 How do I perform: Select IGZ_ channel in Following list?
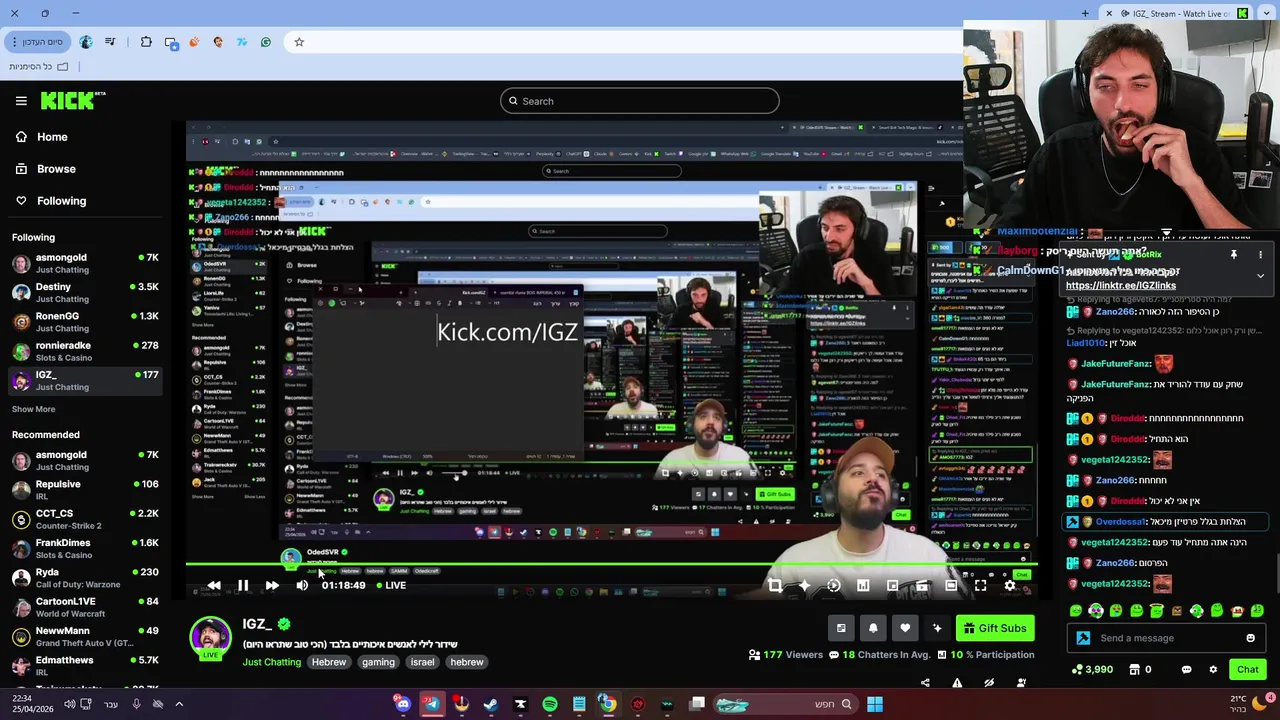tap(85, 380)
